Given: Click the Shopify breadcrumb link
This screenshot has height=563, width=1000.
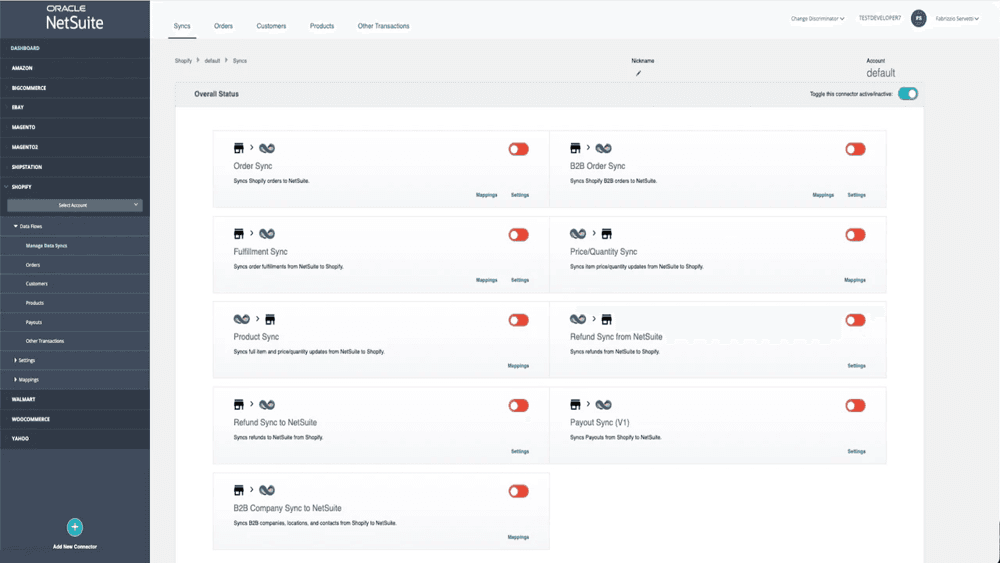Looking at the screenshot, I should point(183,61).
